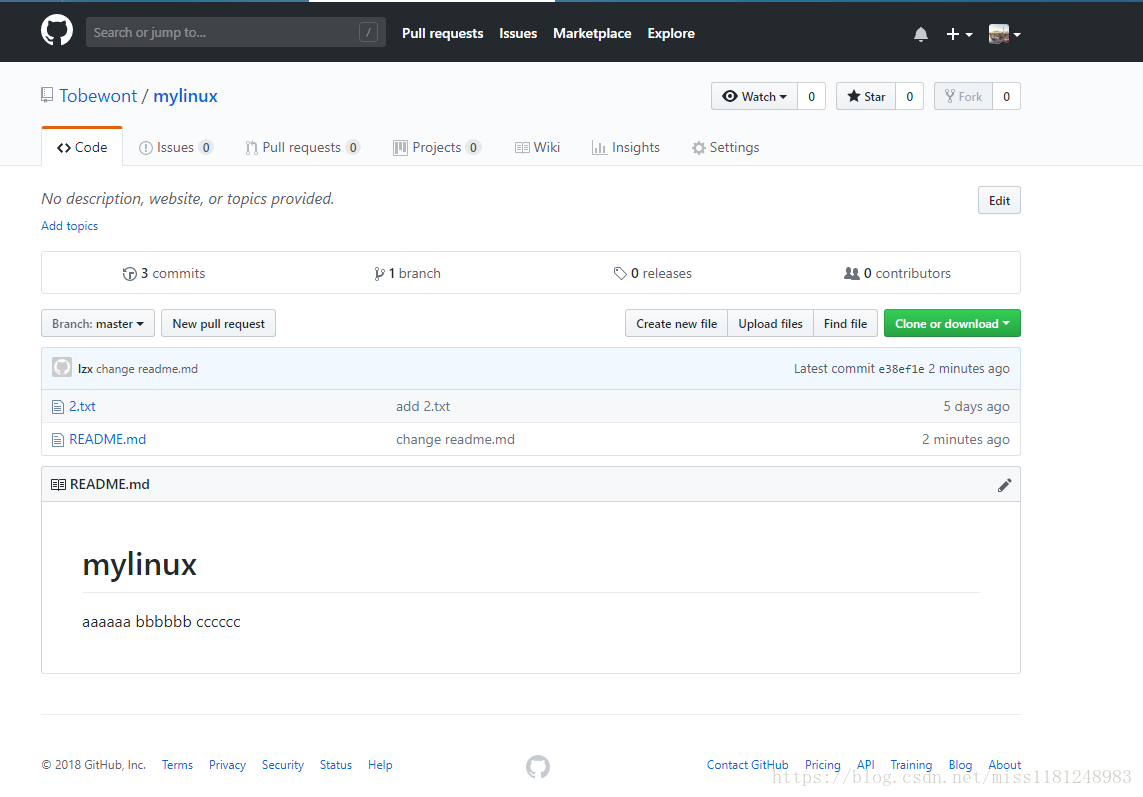
Task: Open Contact GitHub footer link
Action: [x=747, y=765]
